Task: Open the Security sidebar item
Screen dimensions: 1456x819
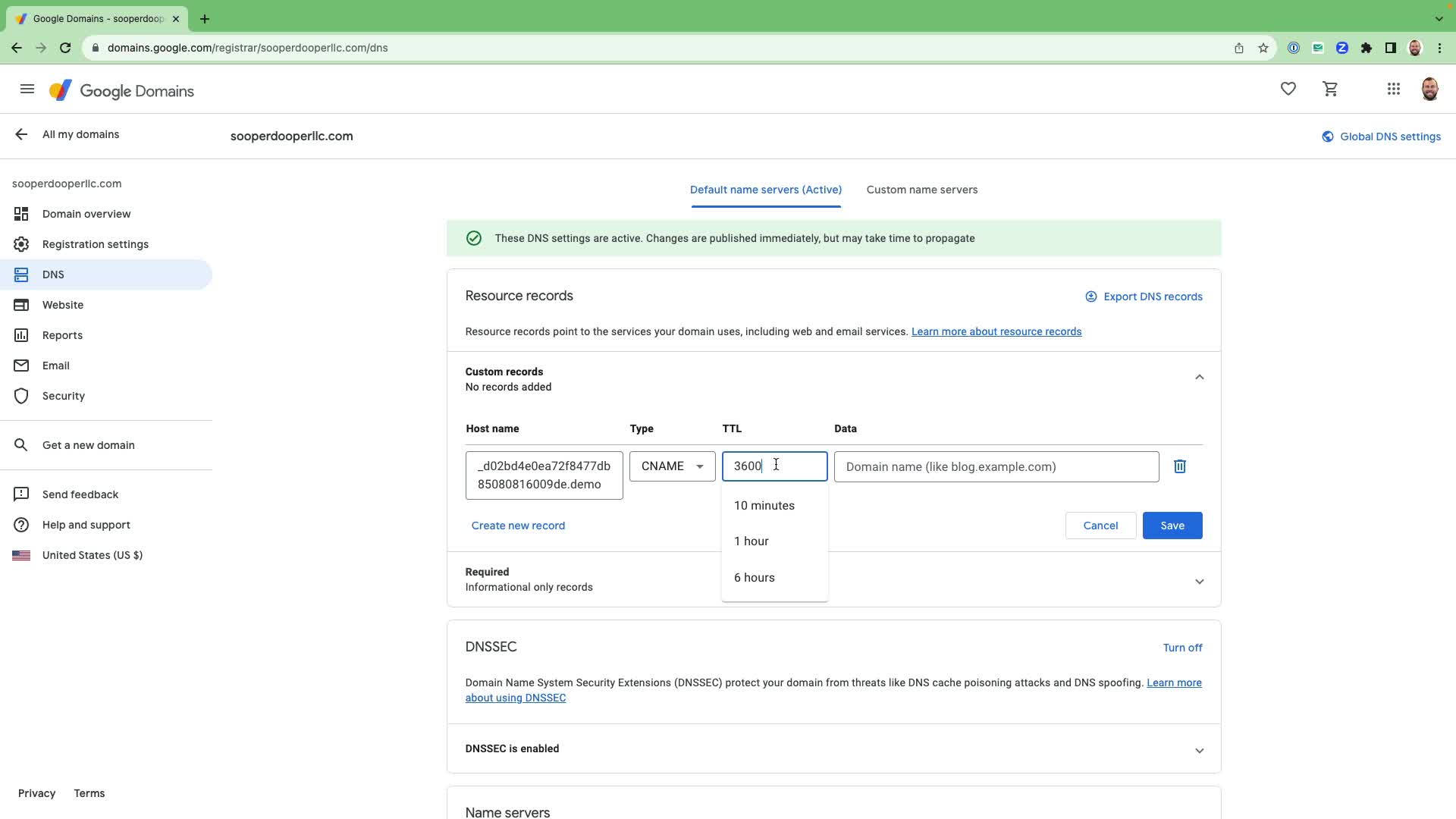Action: point(64,396)
